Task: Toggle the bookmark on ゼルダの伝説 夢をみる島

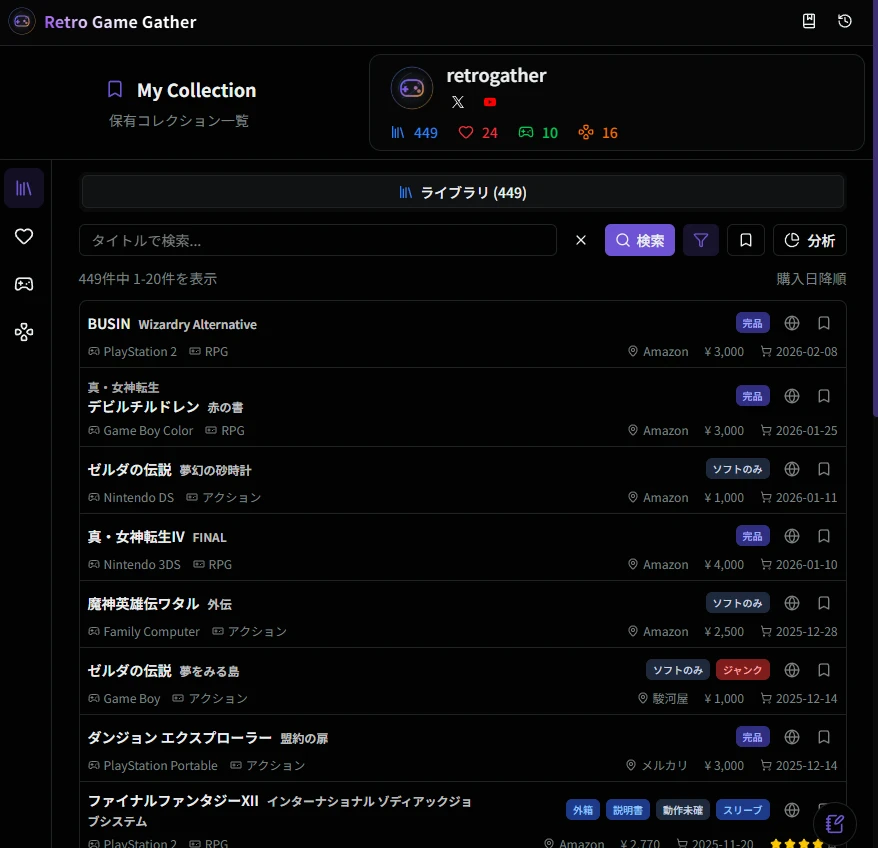Action: (x=823, y=669)
